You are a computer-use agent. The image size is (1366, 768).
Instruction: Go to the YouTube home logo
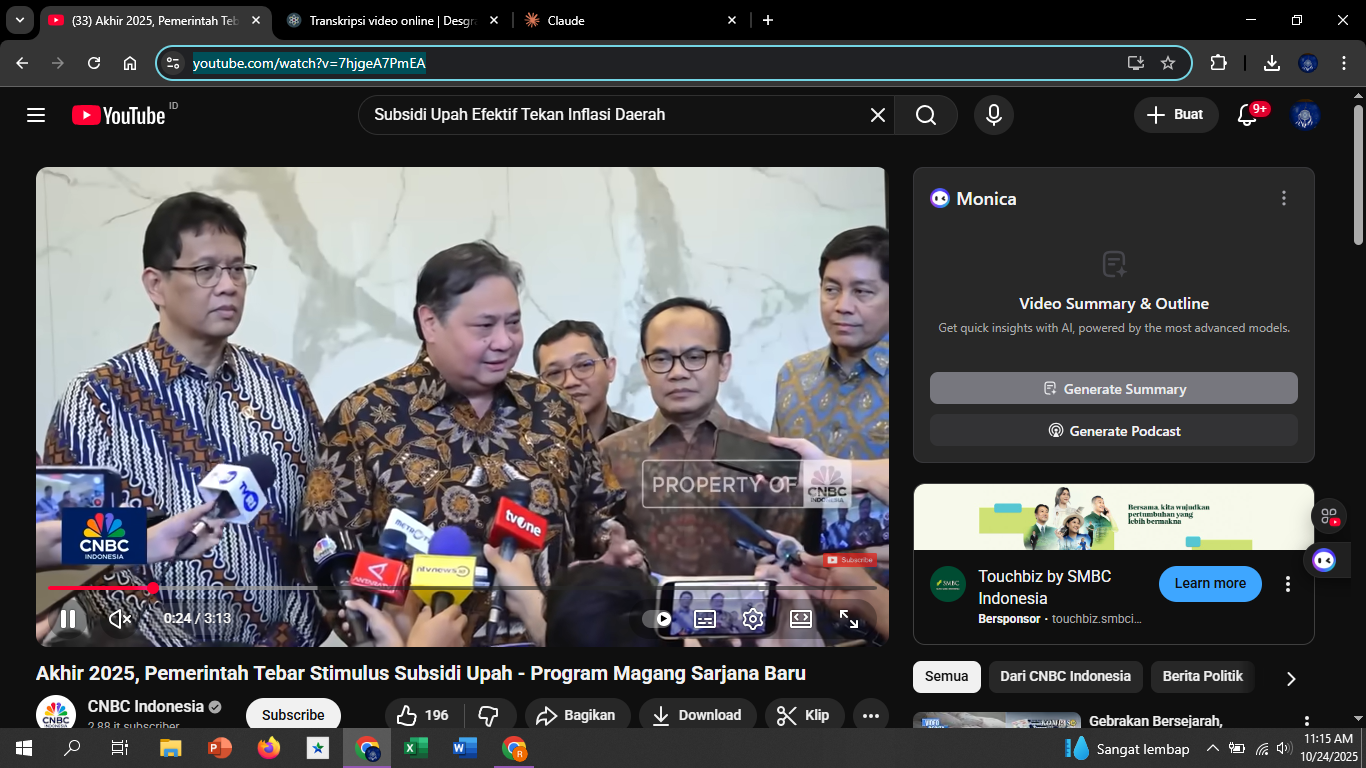(x=118, y=115)
